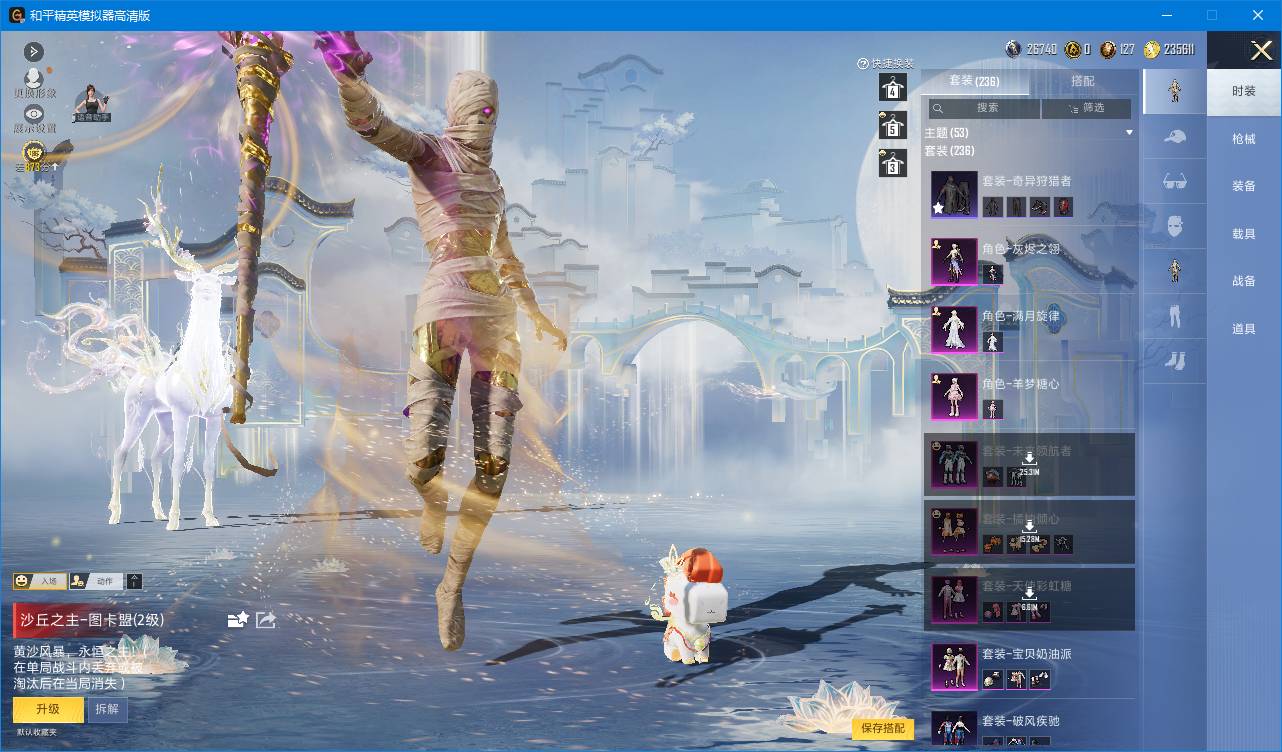Click the 快捷换装 quick change help label
The image size is (1282, 752).
click(x=885, y=63)
